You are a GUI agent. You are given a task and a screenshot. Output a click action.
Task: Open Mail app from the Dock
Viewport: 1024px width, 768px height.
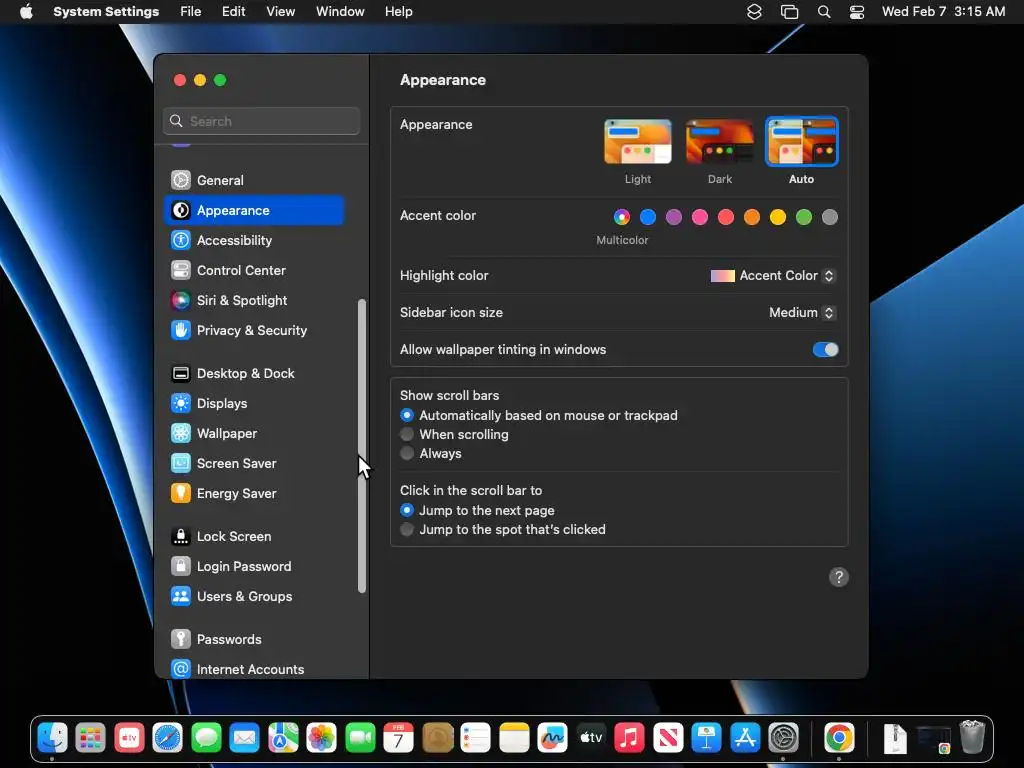point(245,739)
